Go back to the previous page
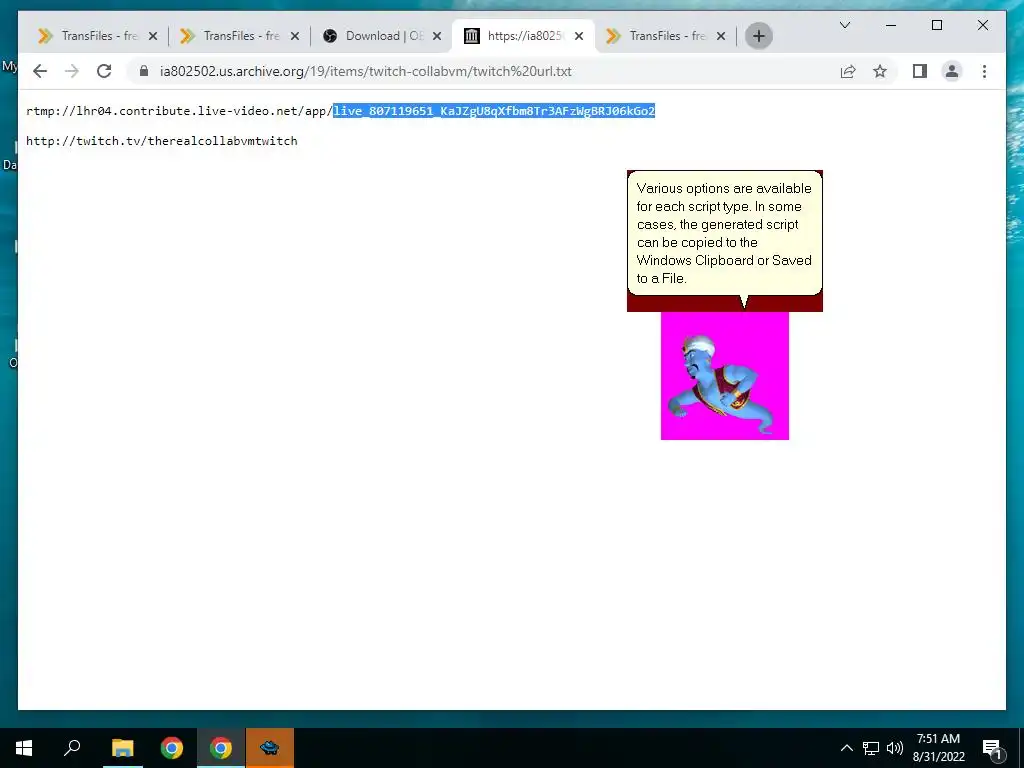The height and width of the screenshot is (768, 1024). (x=40, y=71)
